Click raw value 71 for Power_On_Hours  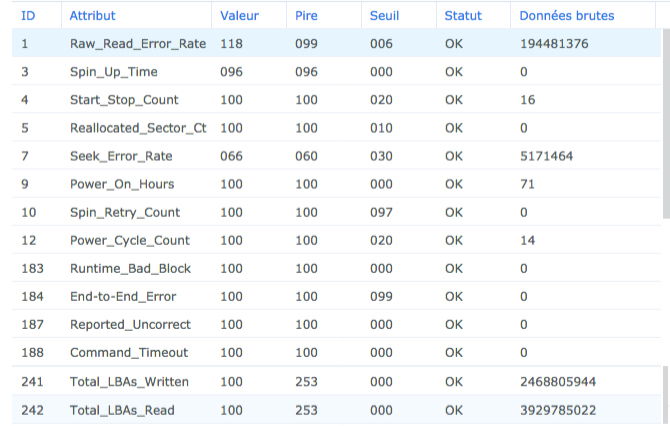pos(527,184)
